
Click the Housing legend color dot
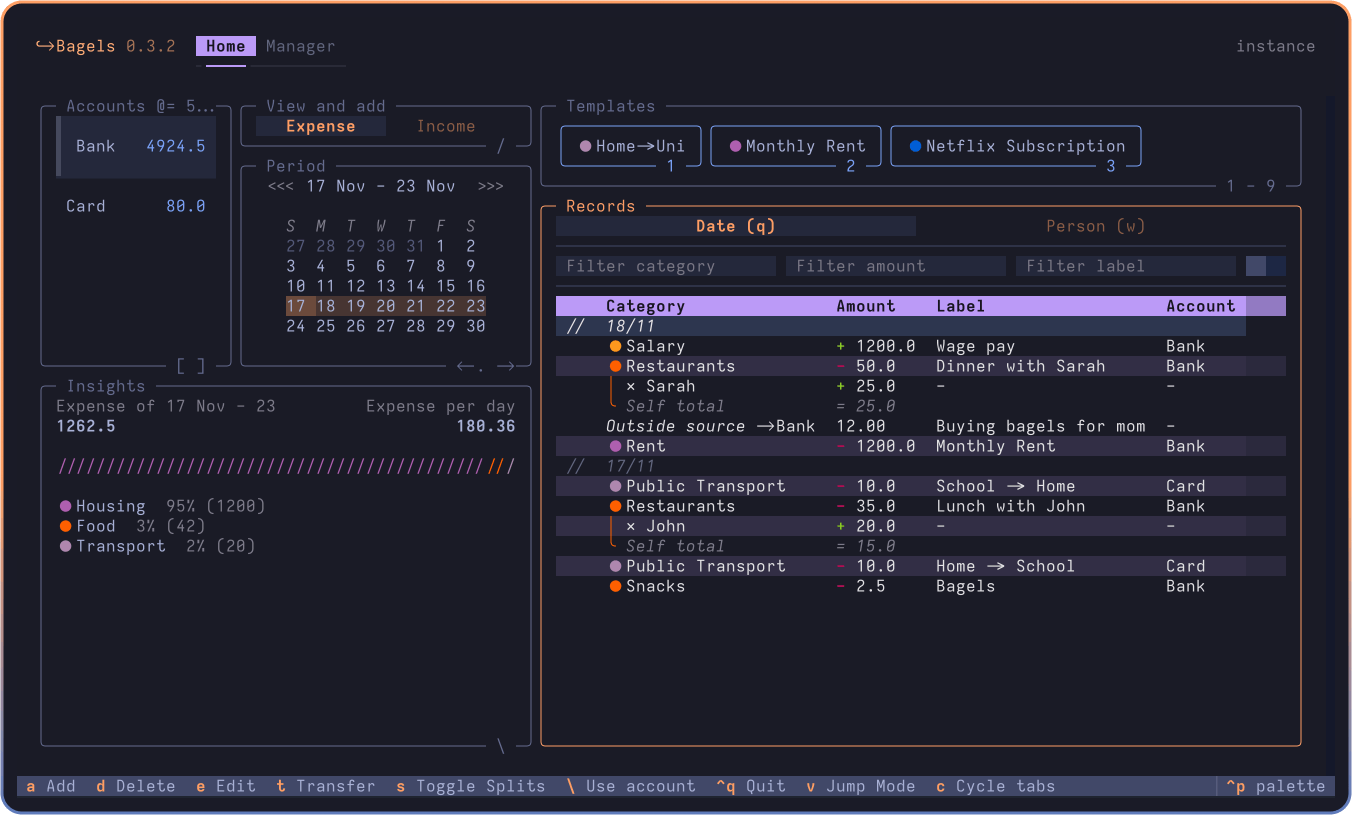click(66, 506)
